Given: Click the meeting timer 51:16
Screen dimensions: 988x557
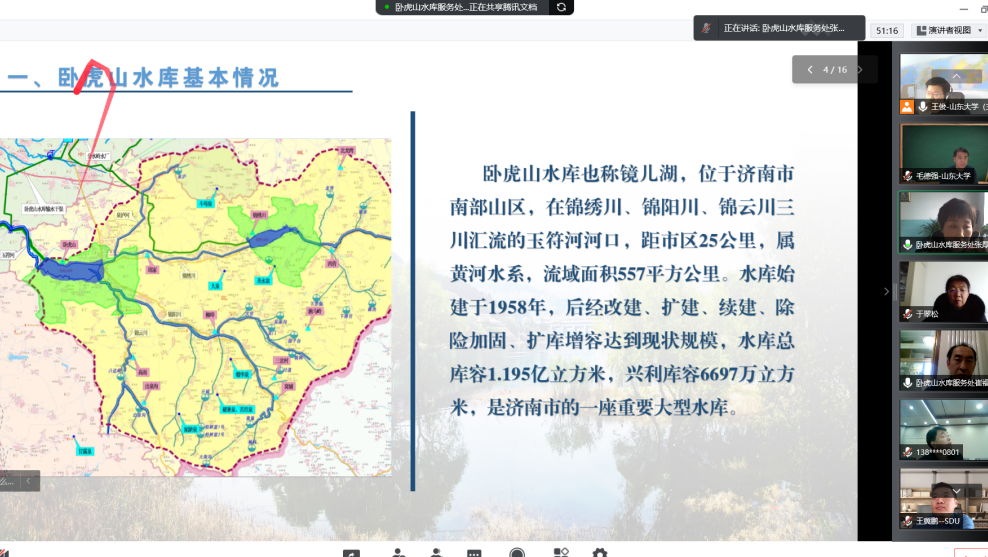Looking at the screenshot, I should coord(887,31).
